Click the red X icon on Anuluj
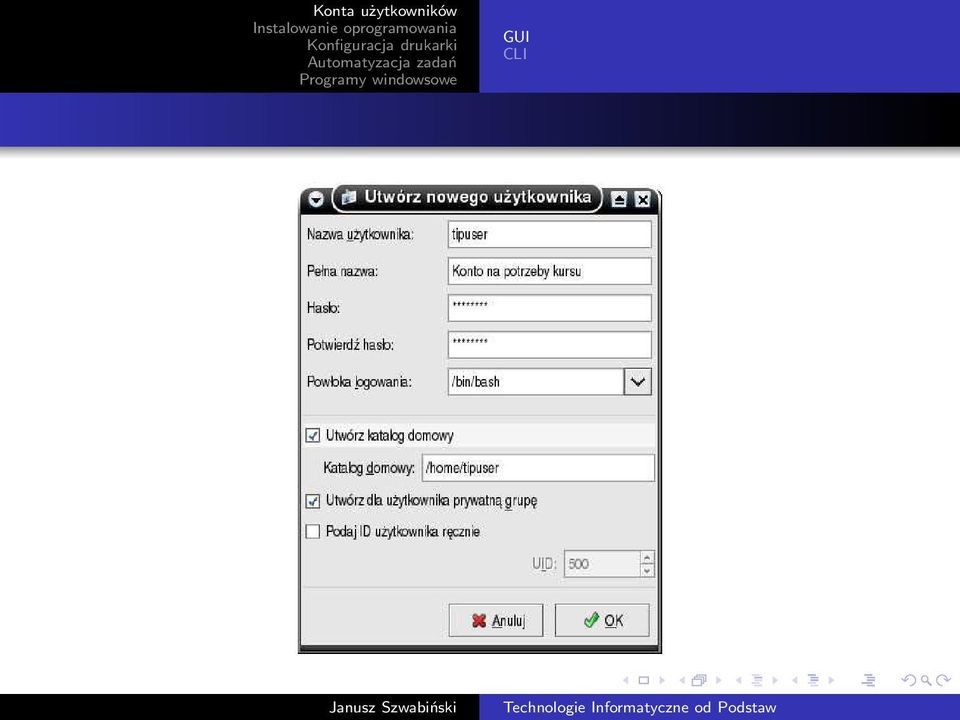Viewport: 960px width, 720px height. point(479,621)
